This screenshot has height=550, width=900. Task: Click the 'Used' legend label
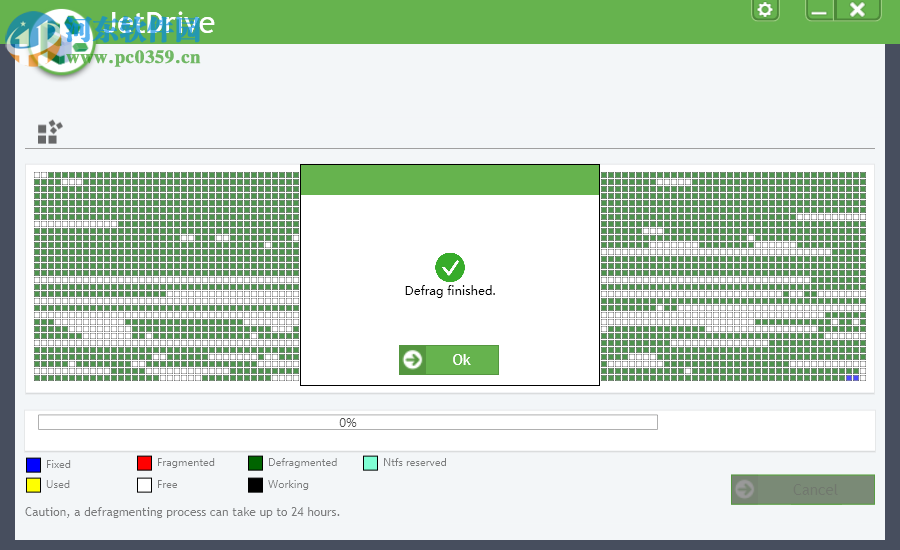click(x=58, y=485)
